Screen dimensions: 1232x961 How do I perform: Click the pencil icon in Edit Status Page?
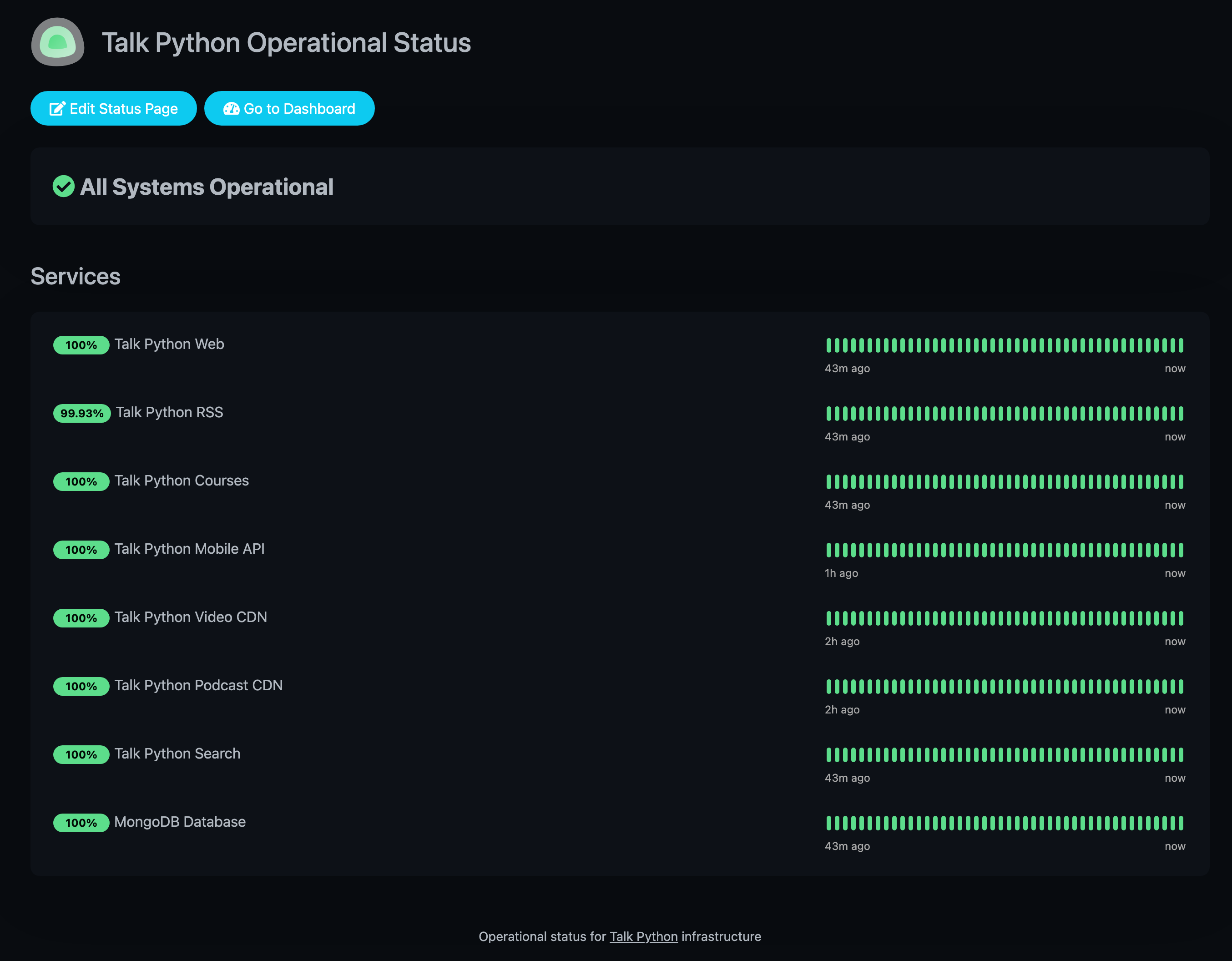(x=57, y=108)
